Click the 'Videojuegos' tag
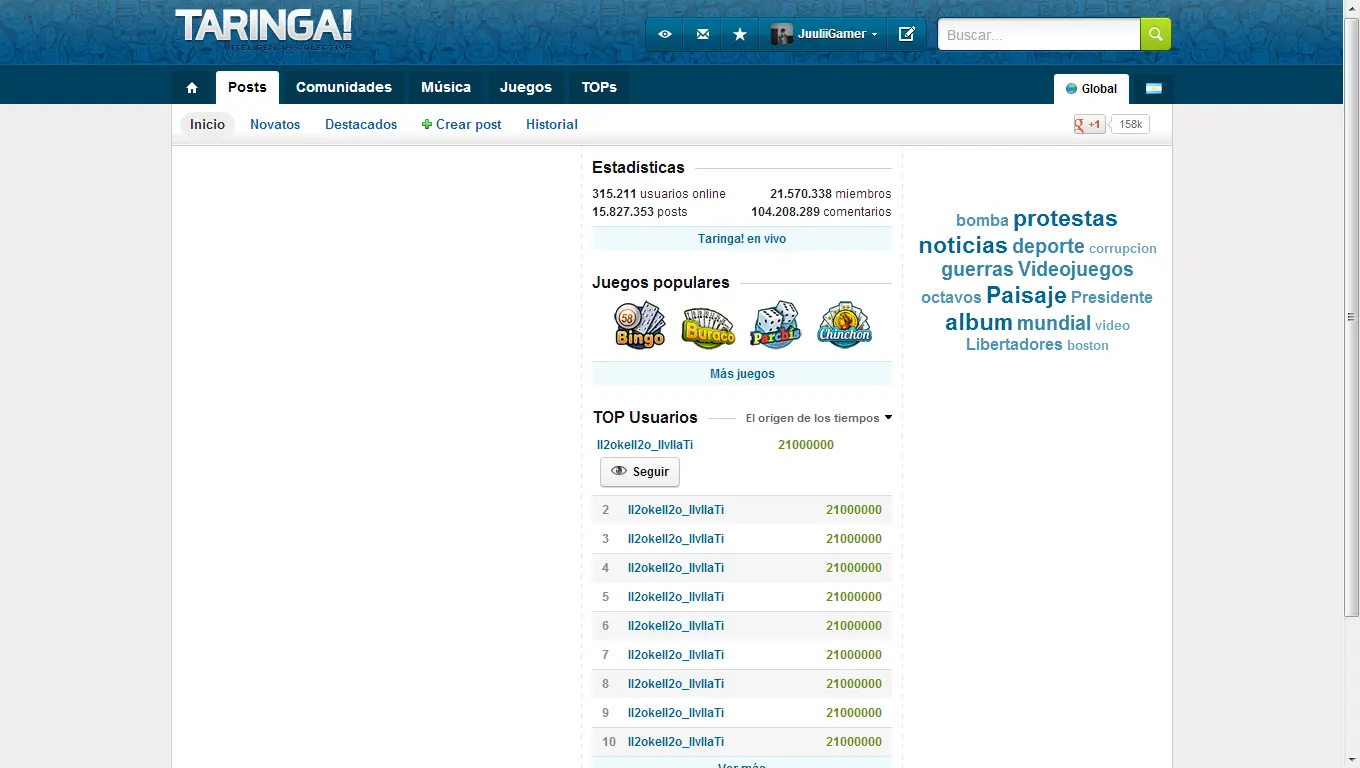This screenshot has width=1360, height=768. point(1076,269)
